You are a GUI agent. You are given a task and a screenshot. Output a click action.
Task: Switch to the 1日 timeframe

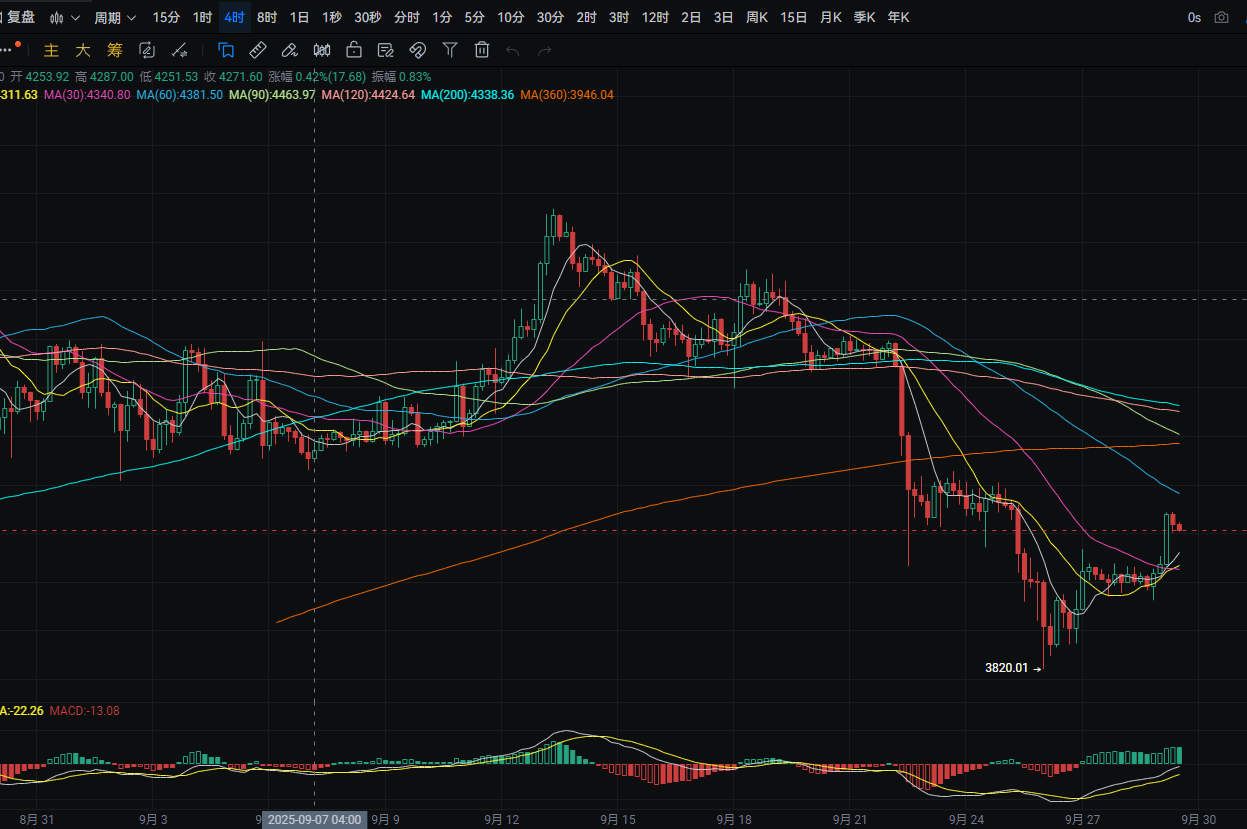298,17
